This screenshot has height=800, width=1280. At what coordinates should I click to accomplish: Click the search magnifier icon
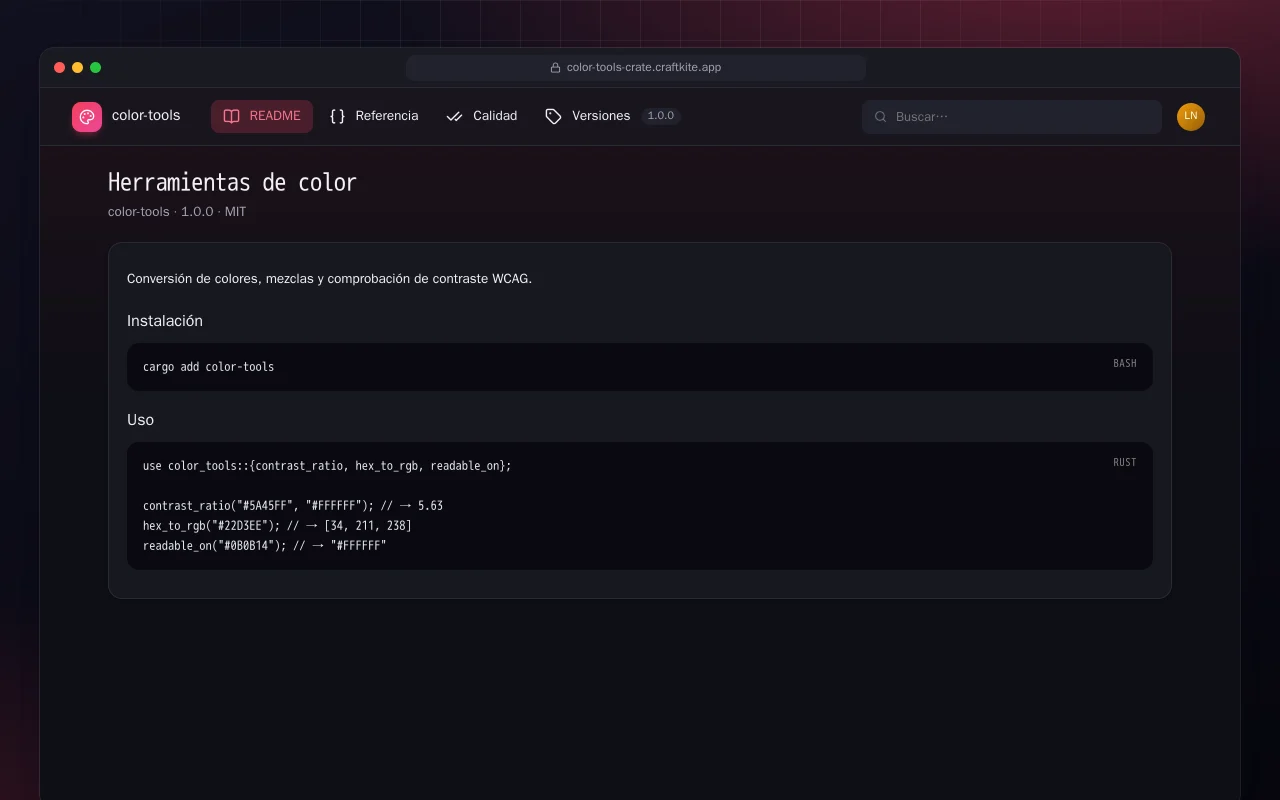pyautogui.click(x=881, y=117)
